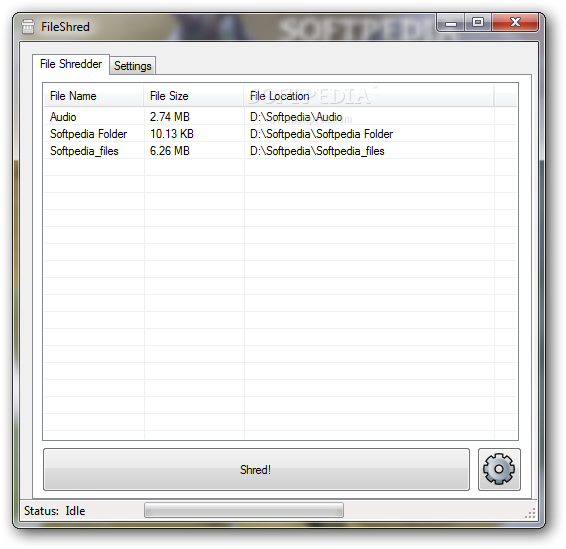The height and width of the screenshot is (549, 566).
Task: Maximize the FileShred window
Action: 478,23
